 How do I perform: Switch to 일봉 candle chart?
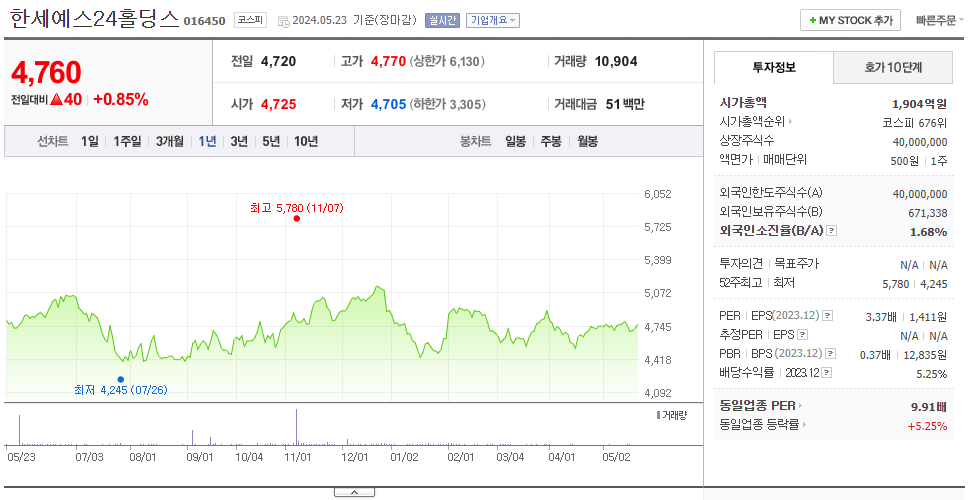click(x=515, y=141)
